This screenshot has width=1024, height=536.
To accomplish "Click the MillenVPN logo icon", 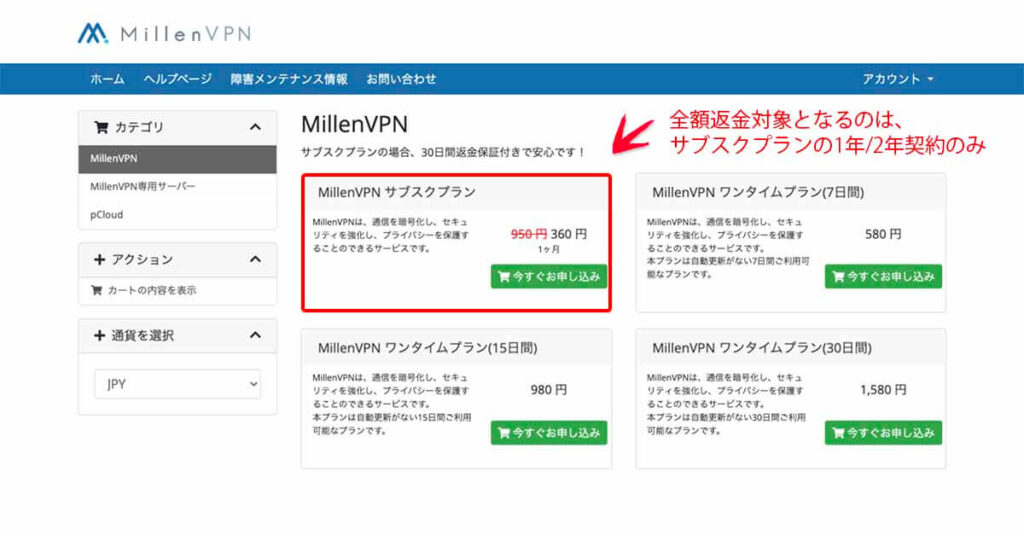I will tap(93, 33).
